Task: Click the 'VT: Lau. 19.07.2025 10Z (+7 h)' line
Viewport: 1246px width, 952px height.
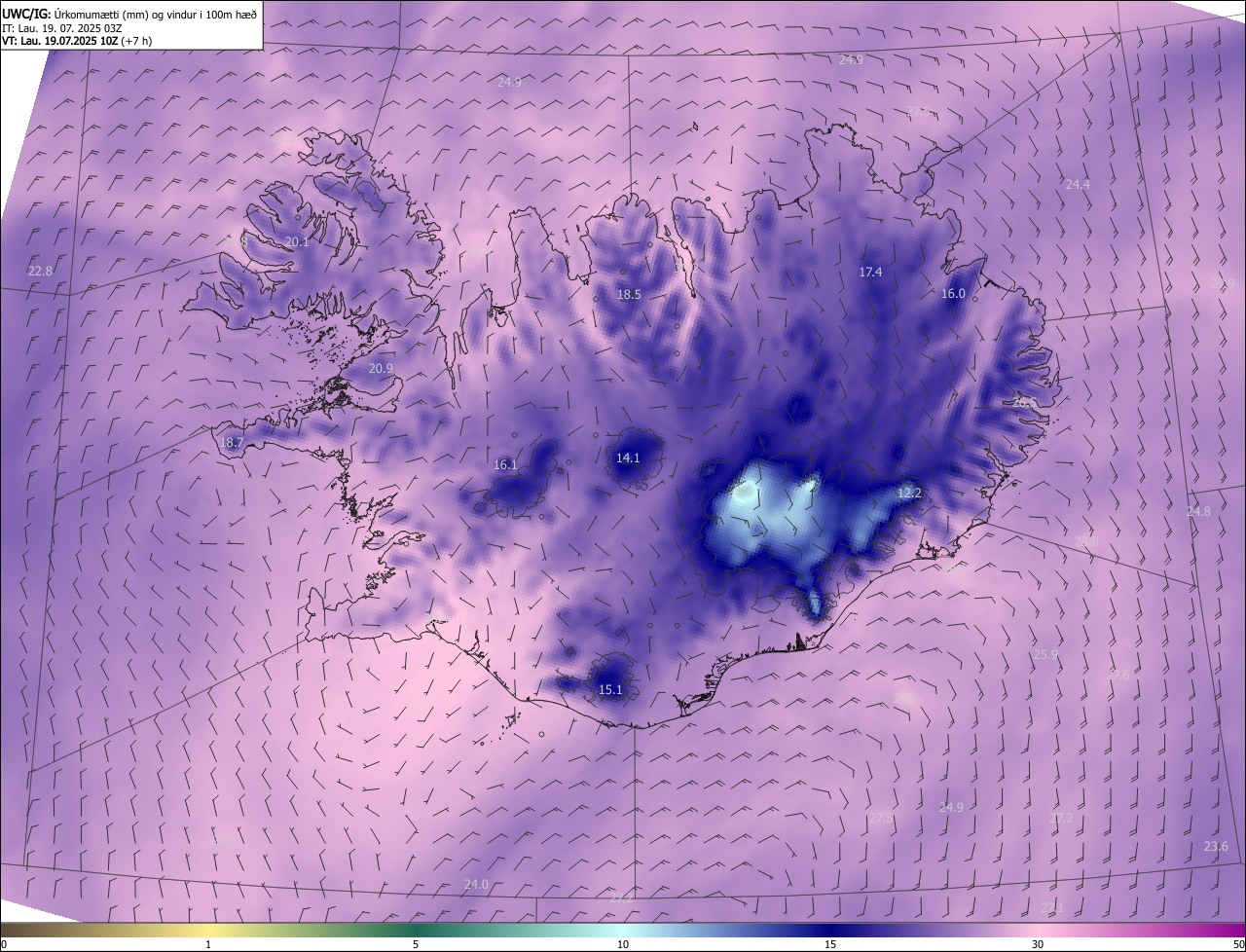Action: (x=77, y=41)
